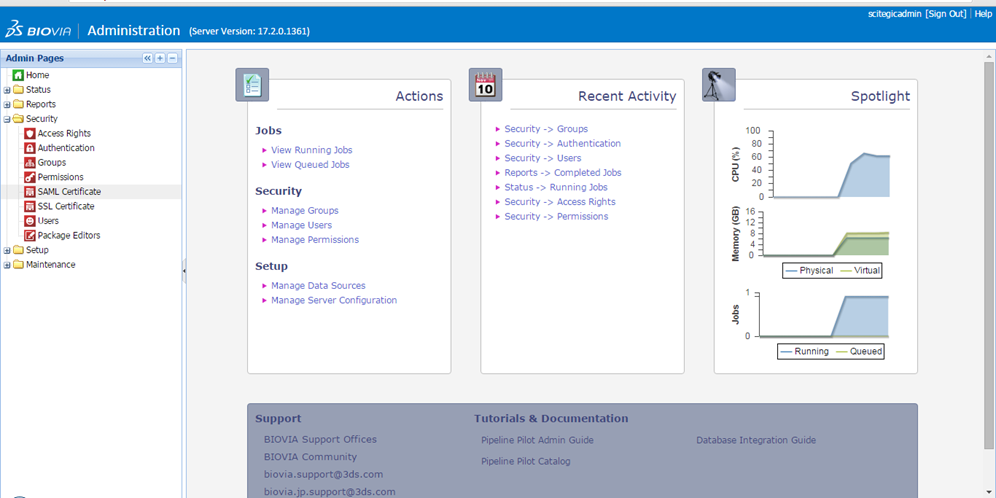996x498 pixels.
Task: Open Manage Permissions action link
Action: point(315,240)
